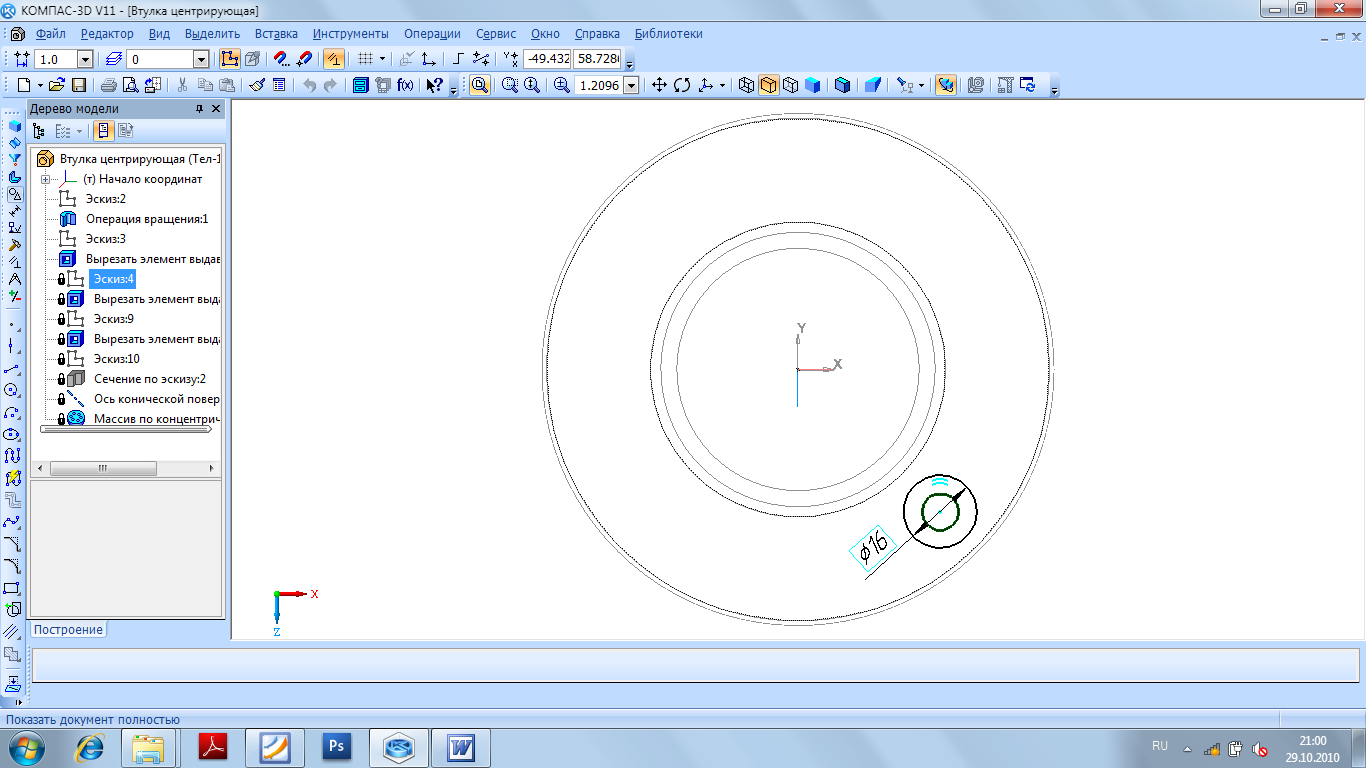The width and height of the screenshot is (1366, 768).
Task: Open the Выделить menu
Action: [x=212, y=34]
